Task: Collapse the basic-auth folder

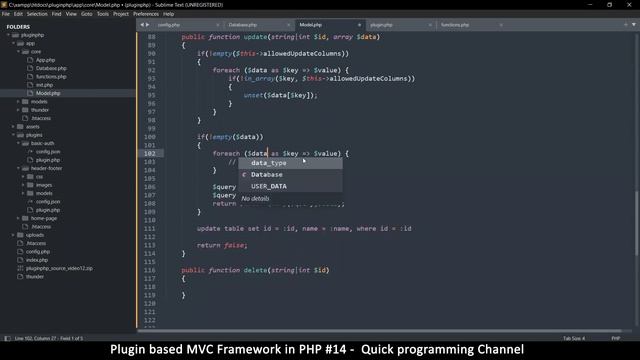Action: point(18,143)
